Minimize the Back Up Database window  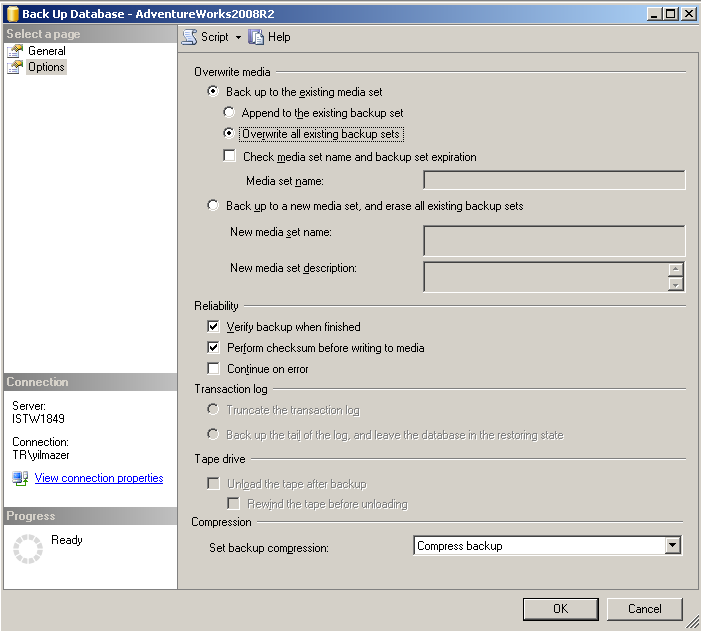[x=655, y=14]
